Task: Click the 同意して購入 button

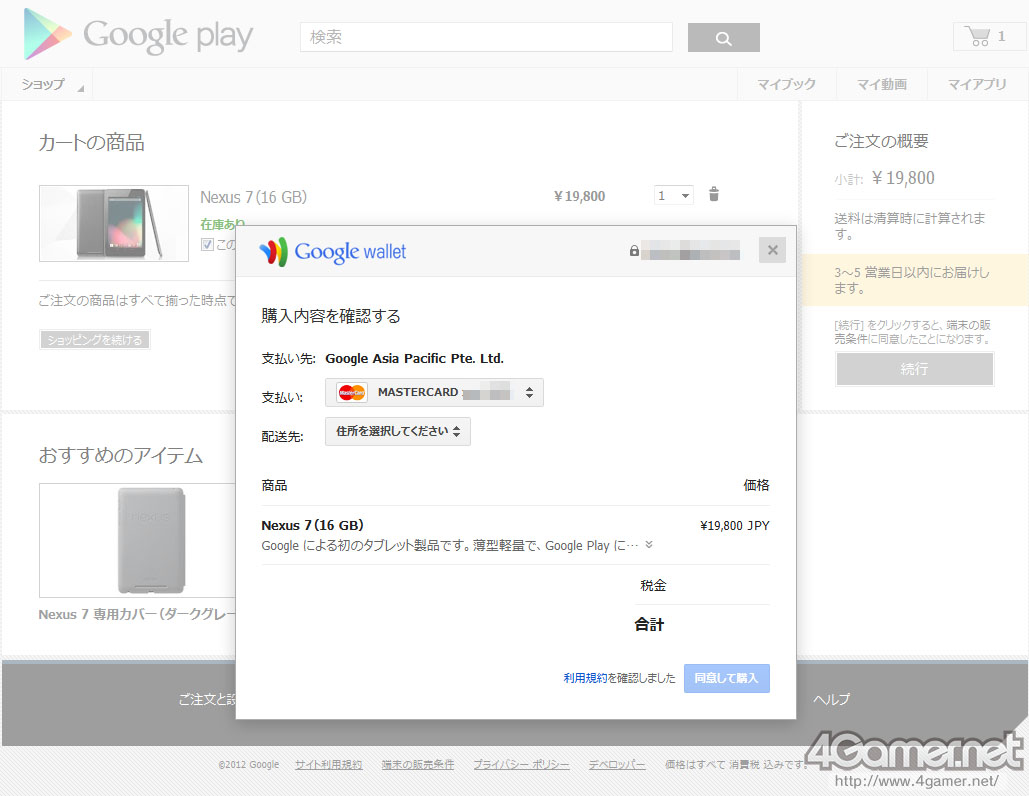Action: click(726, 678)
